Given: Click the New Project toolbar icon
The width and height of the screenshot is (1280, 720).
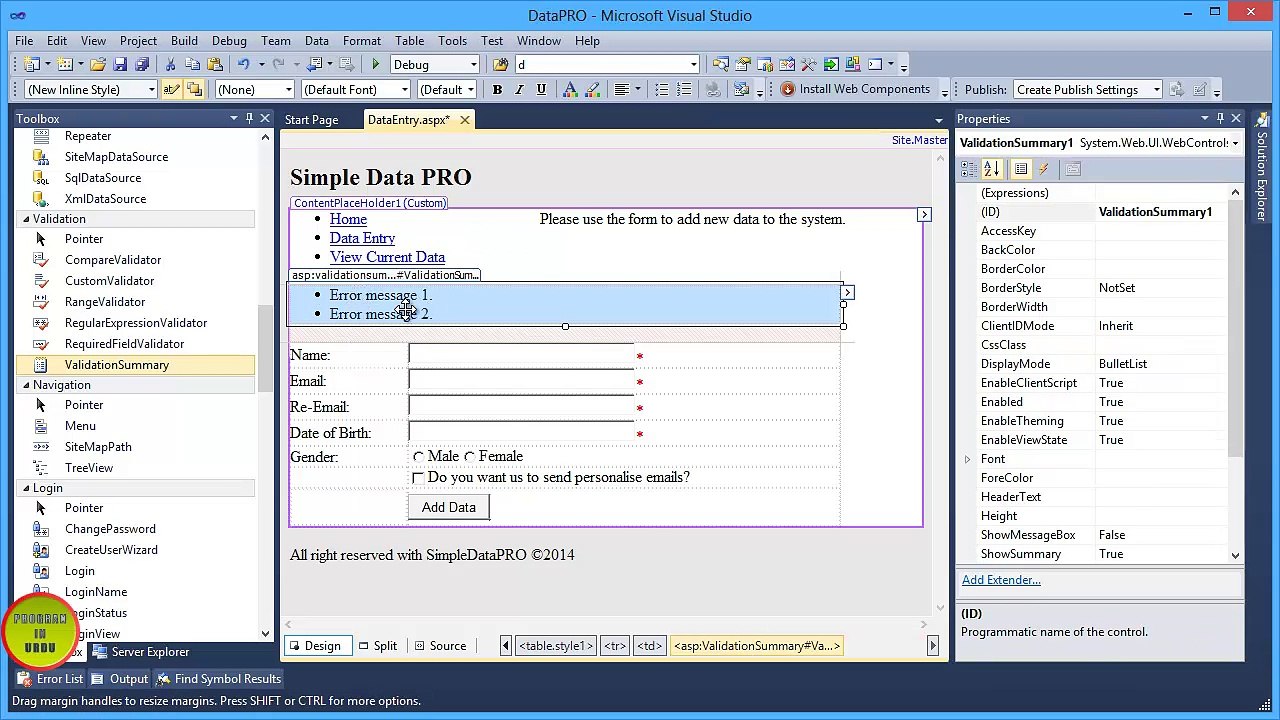Looking at the screenshot, I should click(31, 65).
